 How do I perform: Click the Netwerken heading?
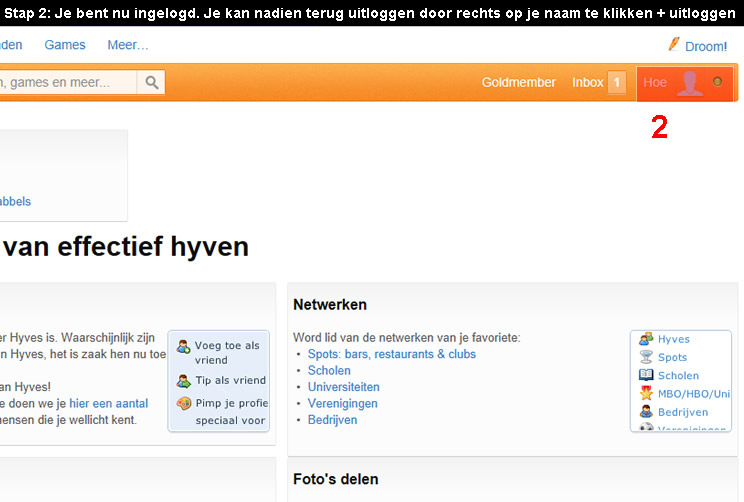(330, 305)
